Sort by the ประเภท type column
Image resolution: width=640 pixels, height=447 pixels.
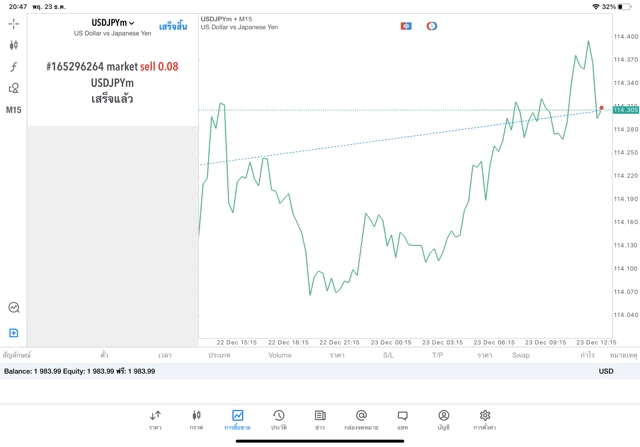[x=219, y=355]
